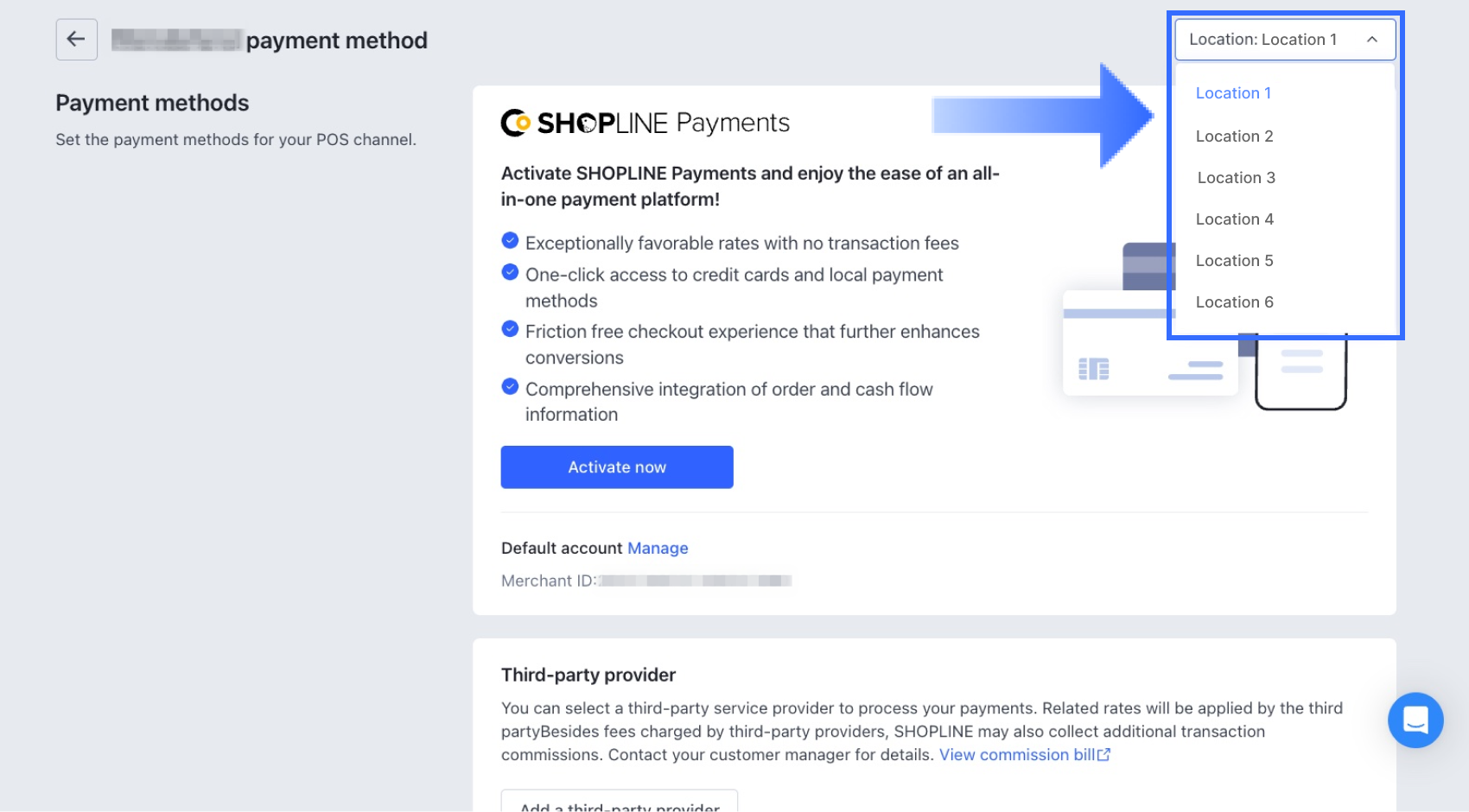Pick Location 6 from the dropdown
Viewport: 1469px width, 812px height.
tap(1234, 302)
